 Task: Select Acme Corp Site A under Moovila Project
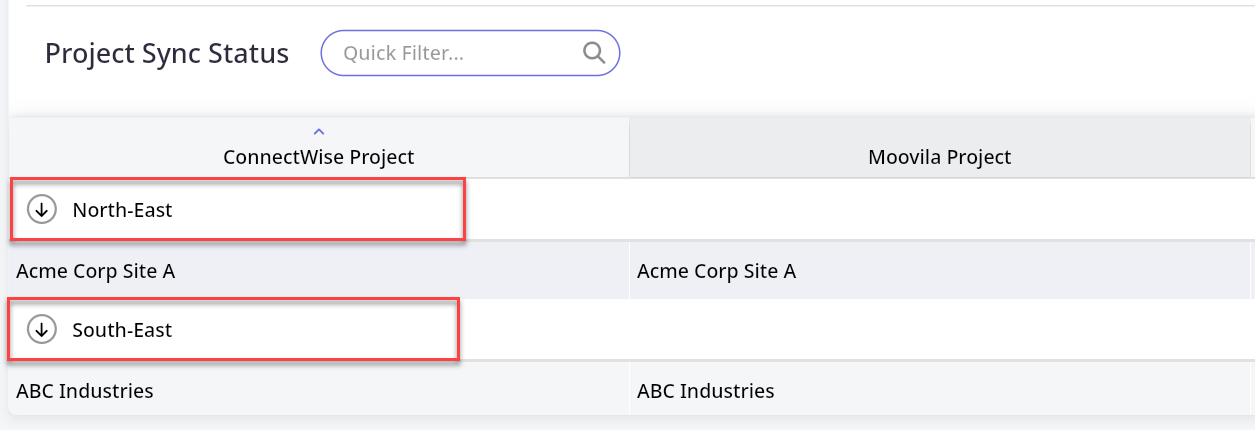(x=716, y=270)
